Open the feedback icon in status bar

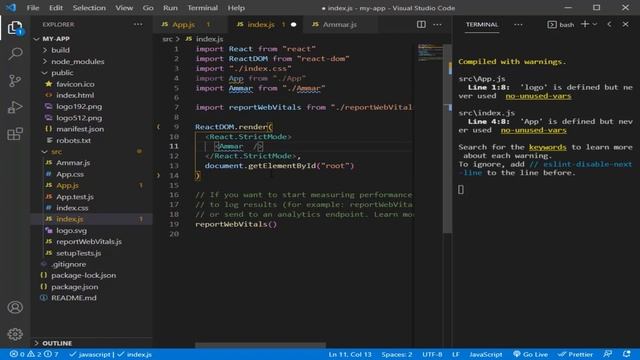click(x=608, y=354)
